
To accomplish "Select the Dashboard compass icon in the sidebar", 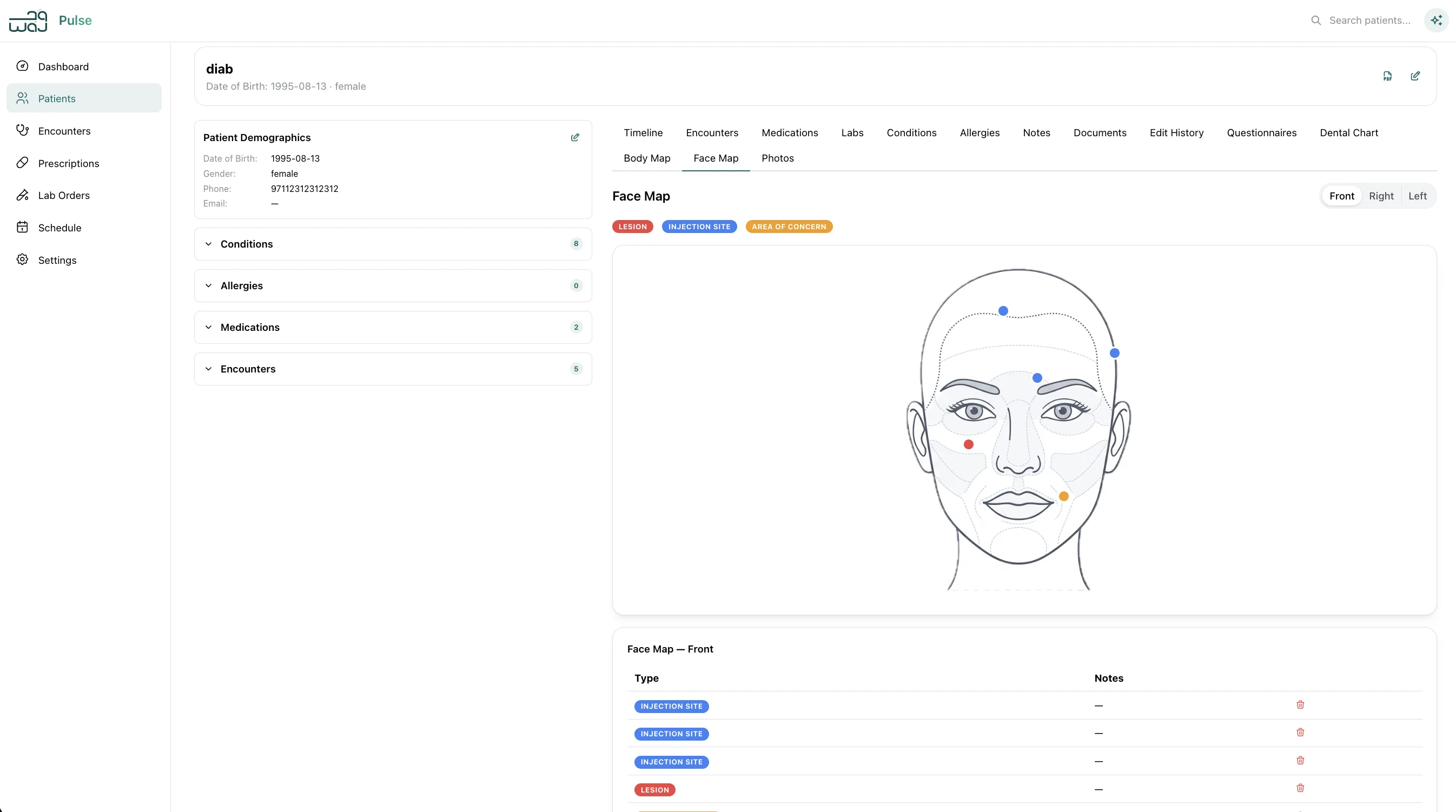I will click(23, 66).
